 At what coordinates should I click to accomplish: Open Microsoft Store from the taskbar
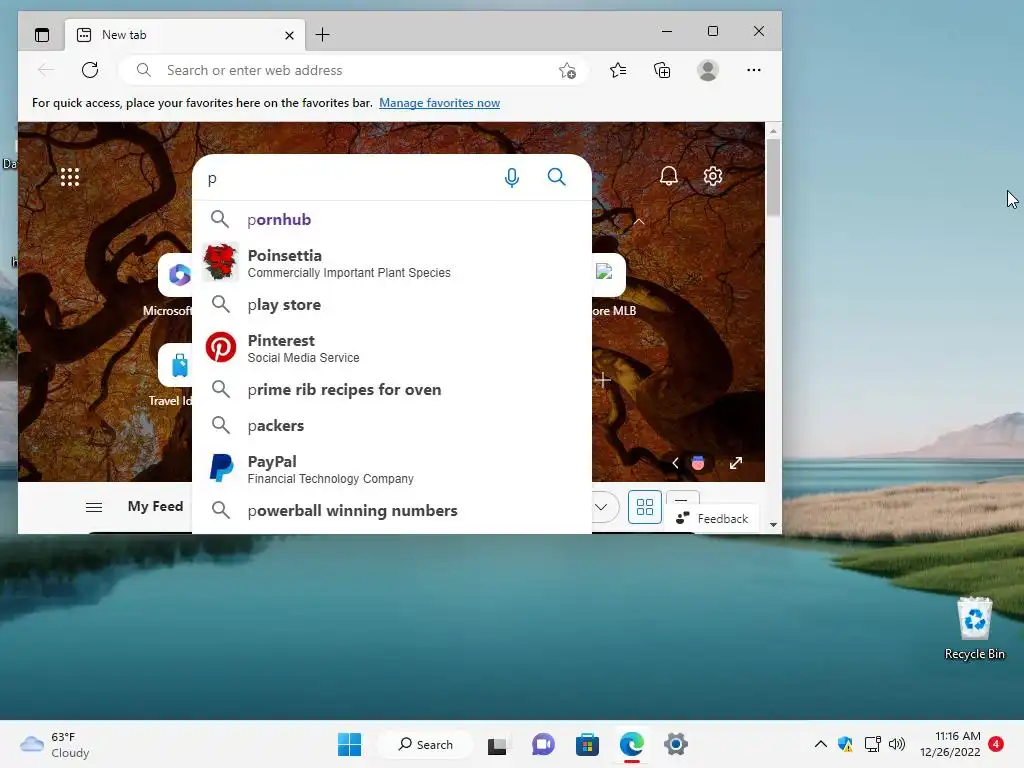(x=587, y=744)
